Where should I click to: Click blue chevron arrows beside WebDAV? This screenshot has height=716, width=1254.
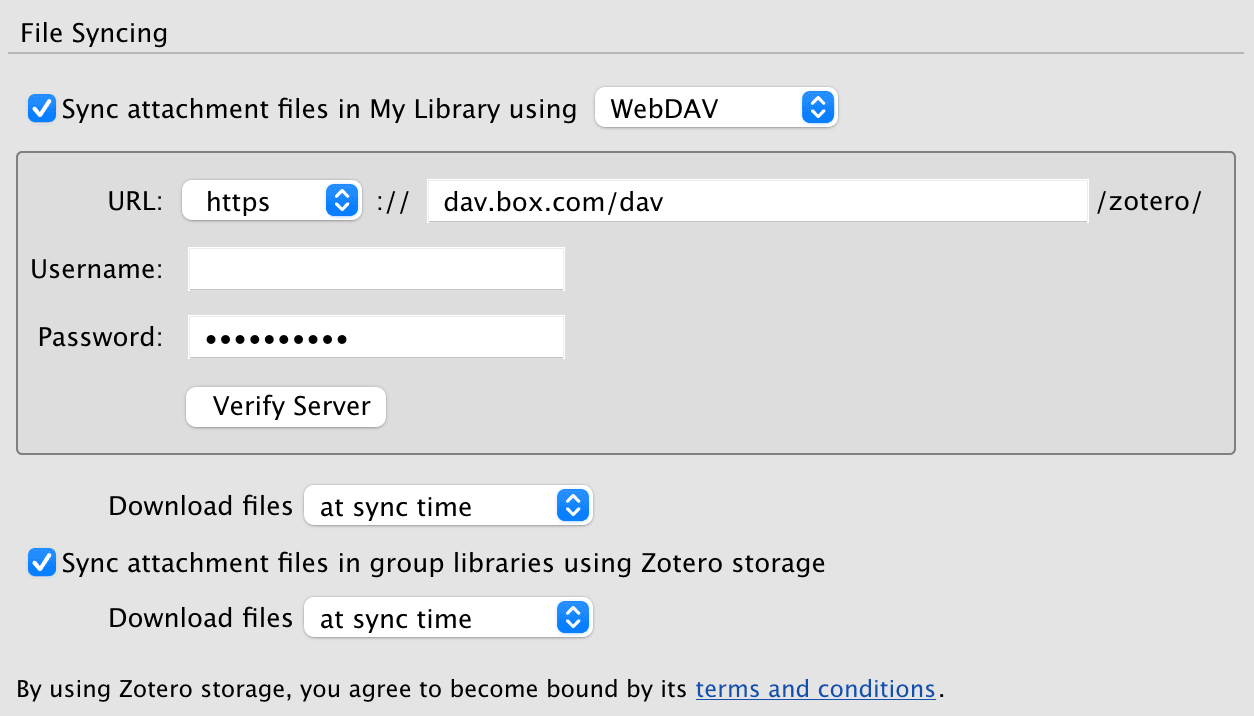[817, 108]
